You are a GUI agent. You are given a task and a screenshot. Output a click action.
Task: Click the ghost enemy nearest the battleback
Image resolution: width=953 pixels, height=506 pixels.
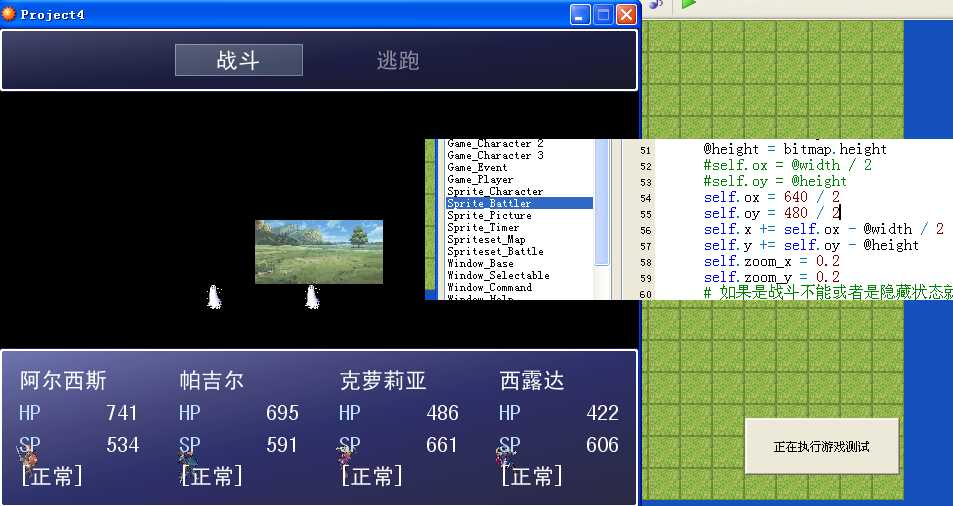[x=312, y=297]
